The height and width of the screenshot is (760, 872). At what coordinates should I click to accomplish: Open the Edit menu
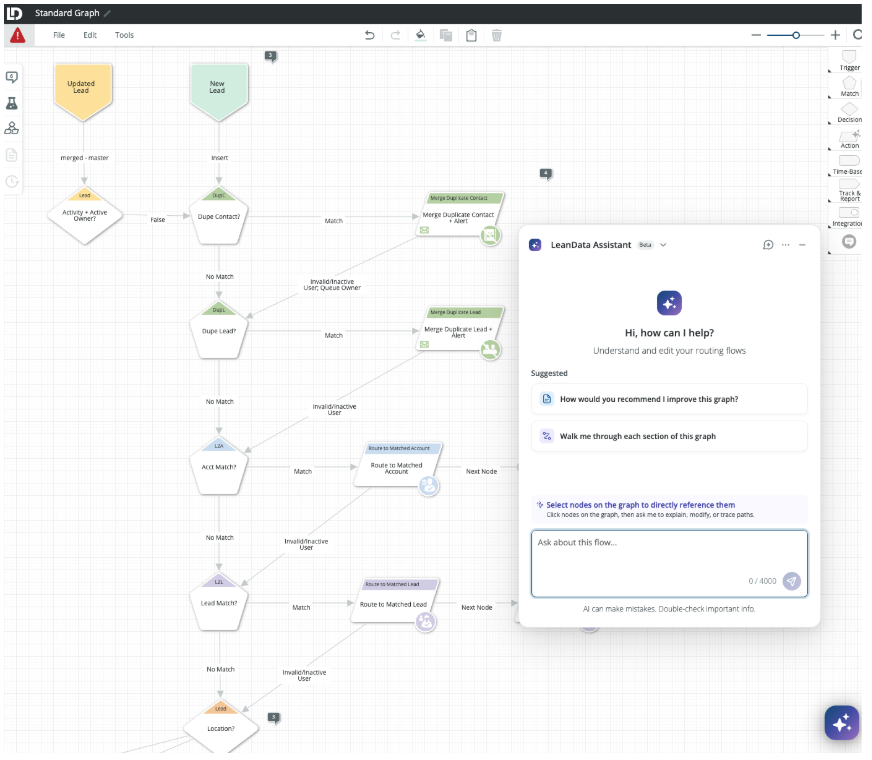(x=90, y=35)
